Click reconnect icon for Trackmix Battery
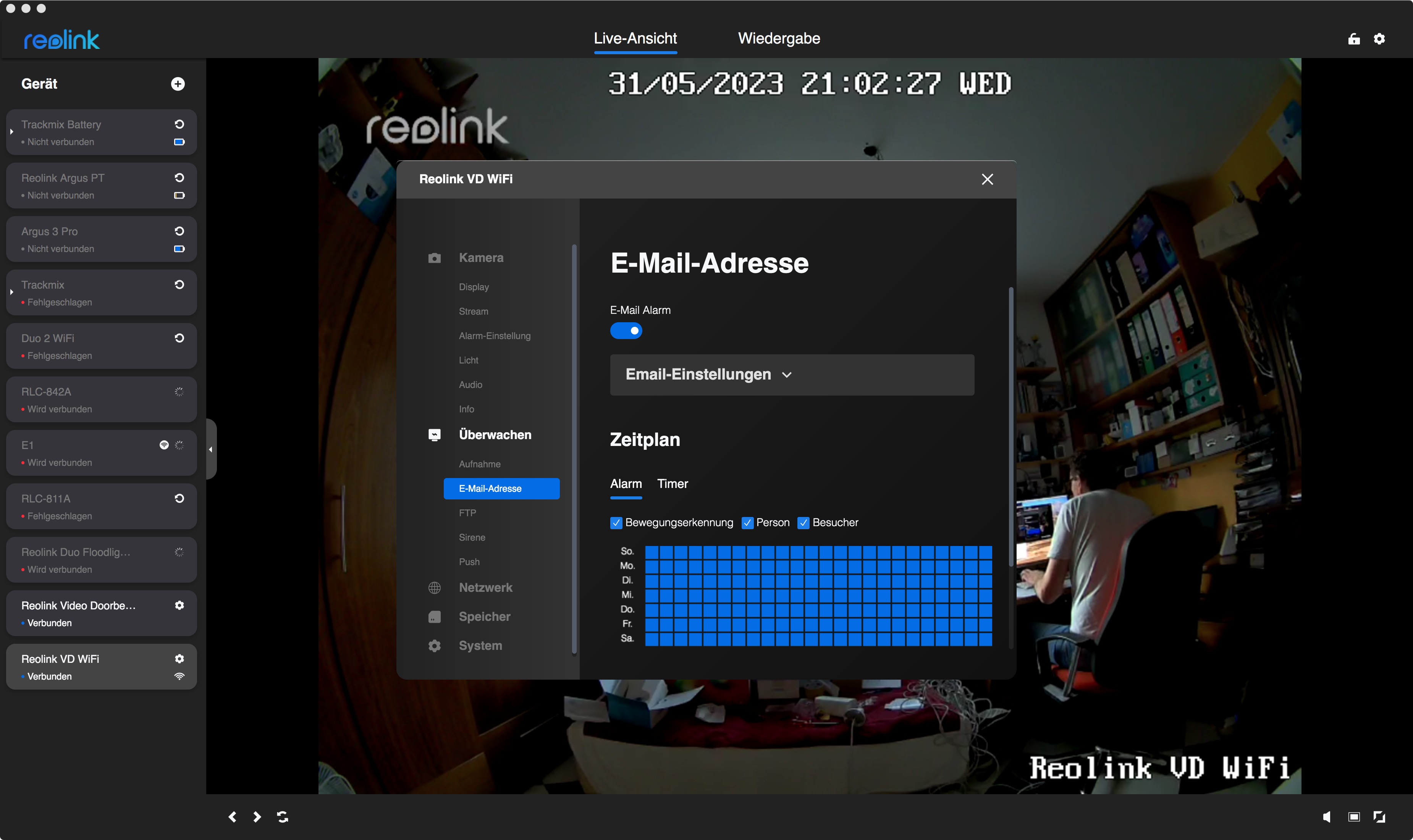1413x840 pixels. 179,124
